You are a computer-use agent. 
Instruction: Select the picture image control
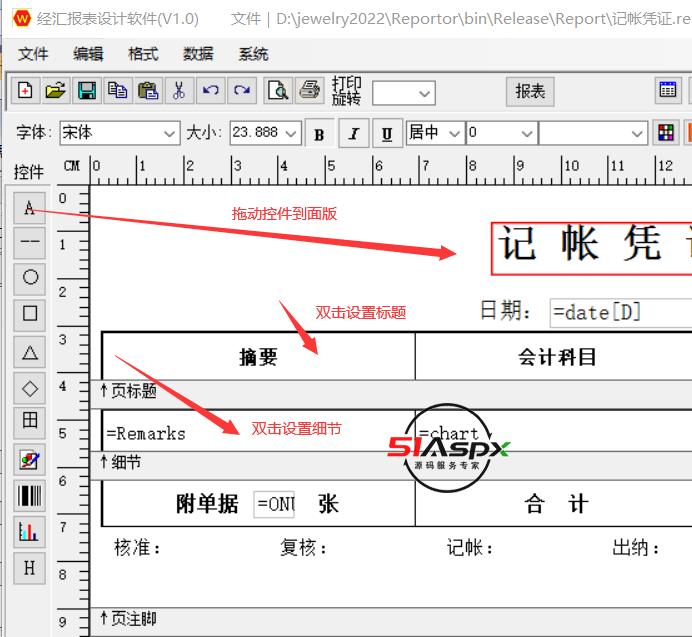coord(30,459)
